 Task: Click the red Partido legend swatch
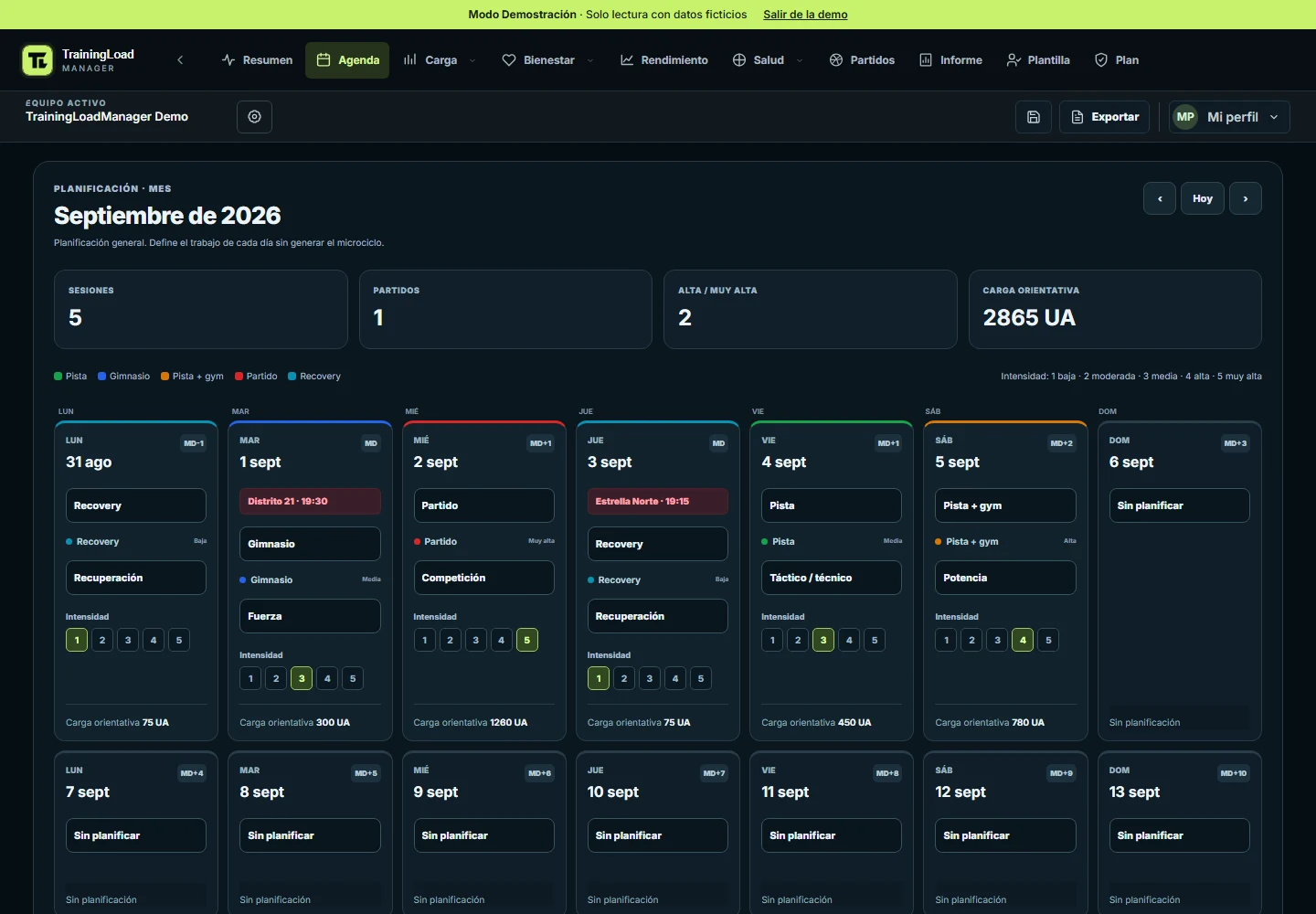click(239, 376)
